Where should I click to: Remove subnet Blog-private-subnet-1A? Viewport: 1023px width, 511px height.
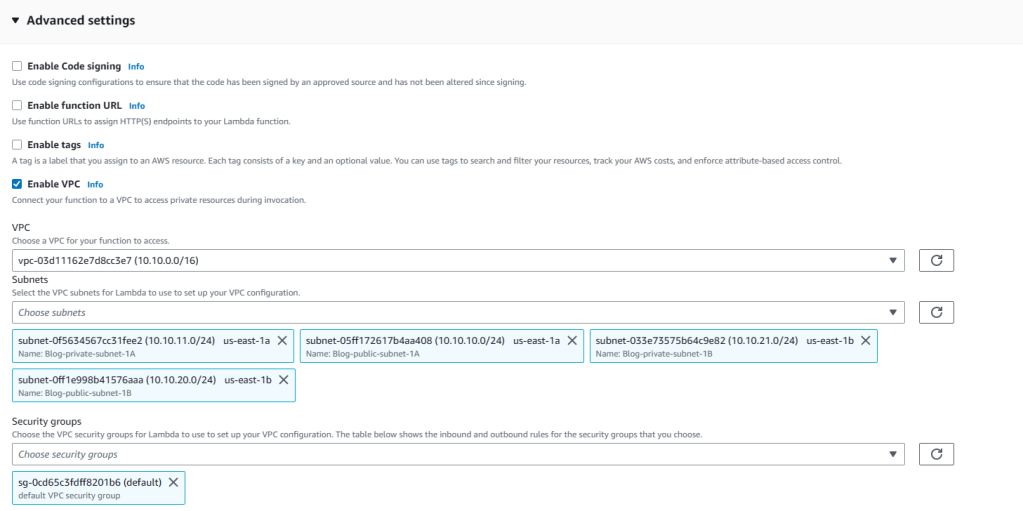tap(283, 340)
